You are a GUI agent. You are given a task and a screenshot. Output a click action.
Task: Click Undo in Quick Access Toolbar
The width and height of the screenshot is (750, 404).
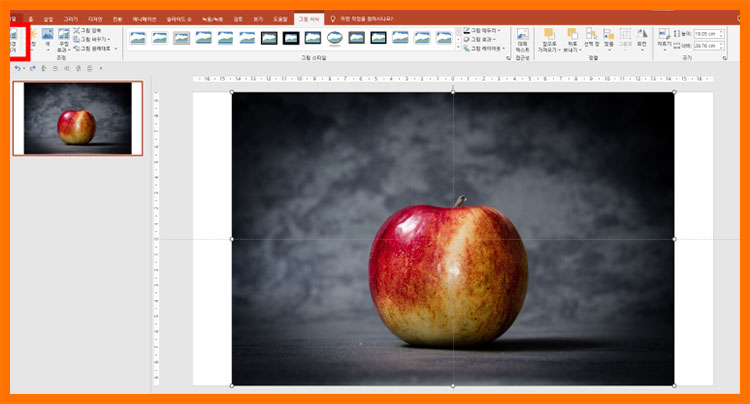click(x=17, y=68)
